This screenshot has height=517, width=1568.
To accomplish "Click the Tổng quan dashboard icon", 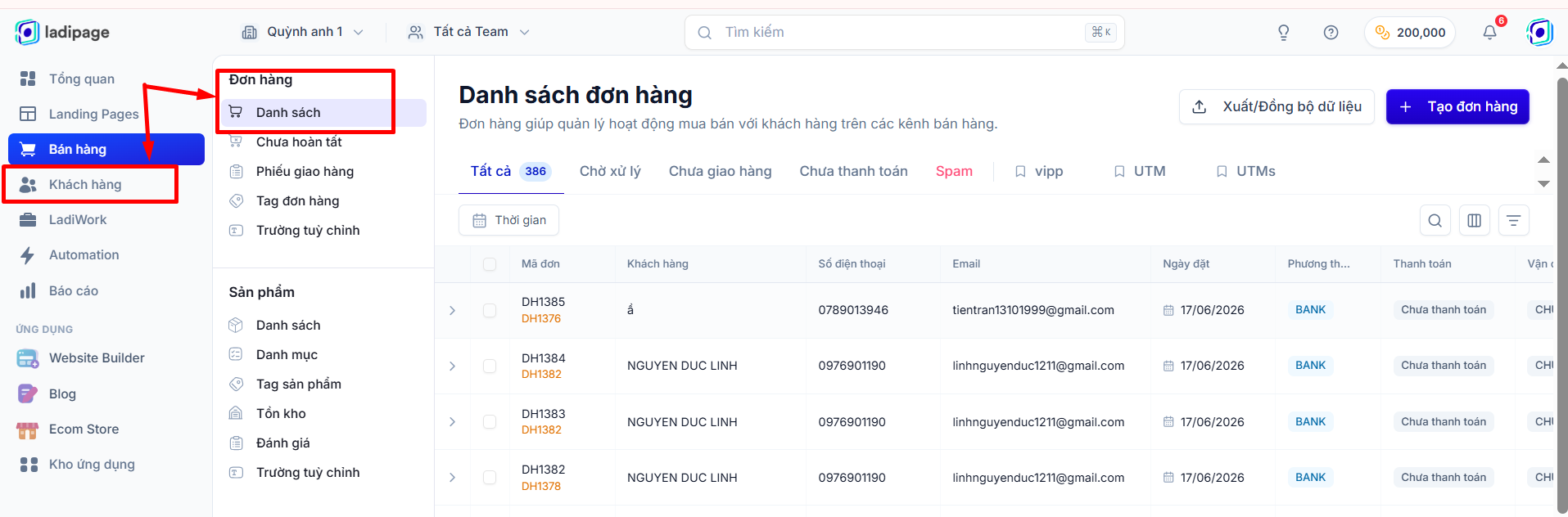I will pos(28,79).
